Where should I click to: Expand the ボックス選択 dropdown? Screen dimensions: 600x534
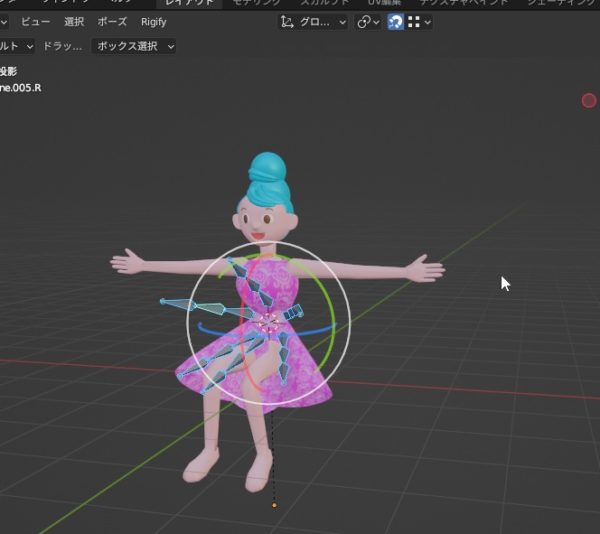(x=133, y=46)
